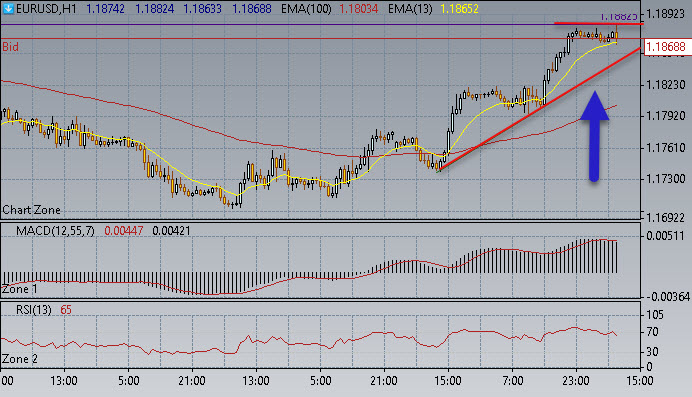
Task: Click the Zone 1 label in MACD panel
Action: pyautogui.click(x=20, y=289)
